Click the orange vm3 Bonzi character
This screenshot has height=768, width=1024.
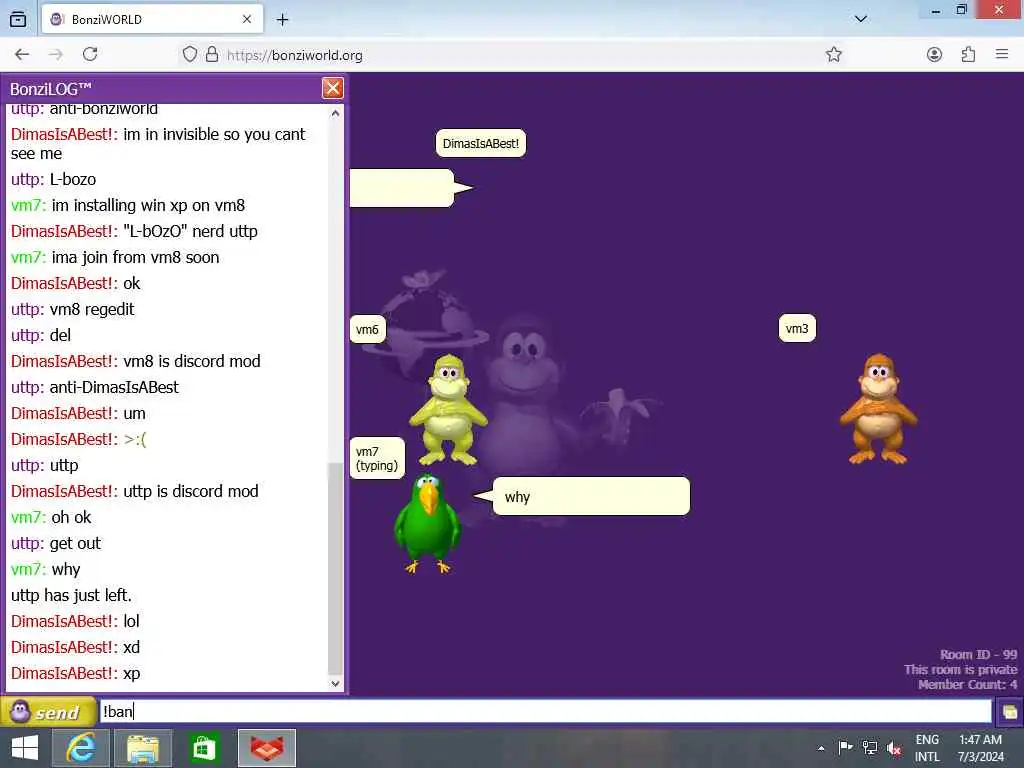pos(878,409)
